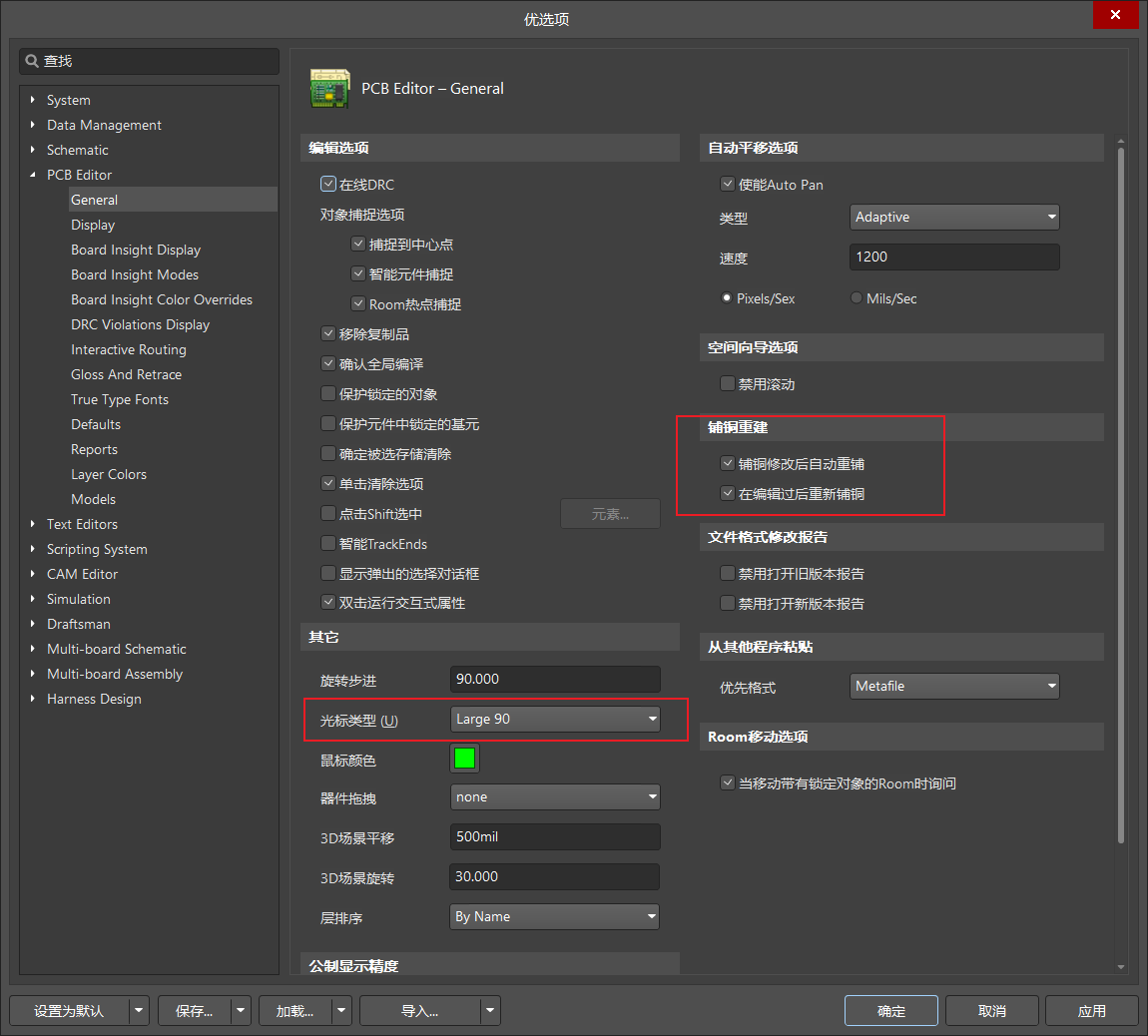
Task: Open DRC Violations Display page
Action: coord(140,324)
